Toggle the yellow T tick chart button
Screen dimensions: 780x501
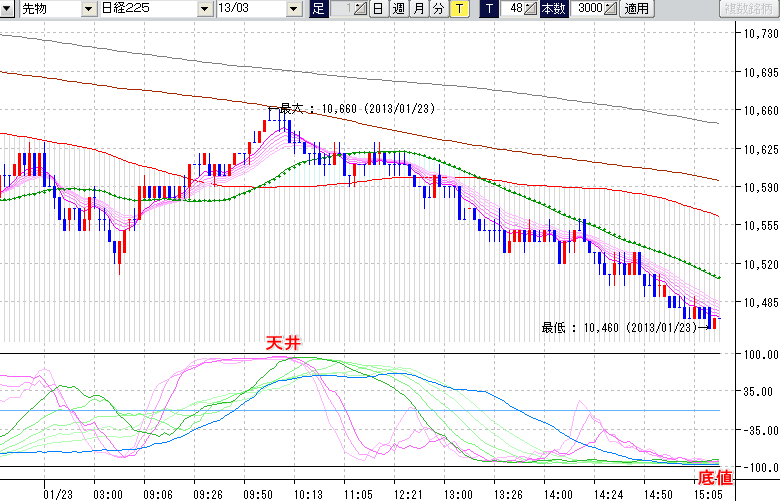point(458,9)
